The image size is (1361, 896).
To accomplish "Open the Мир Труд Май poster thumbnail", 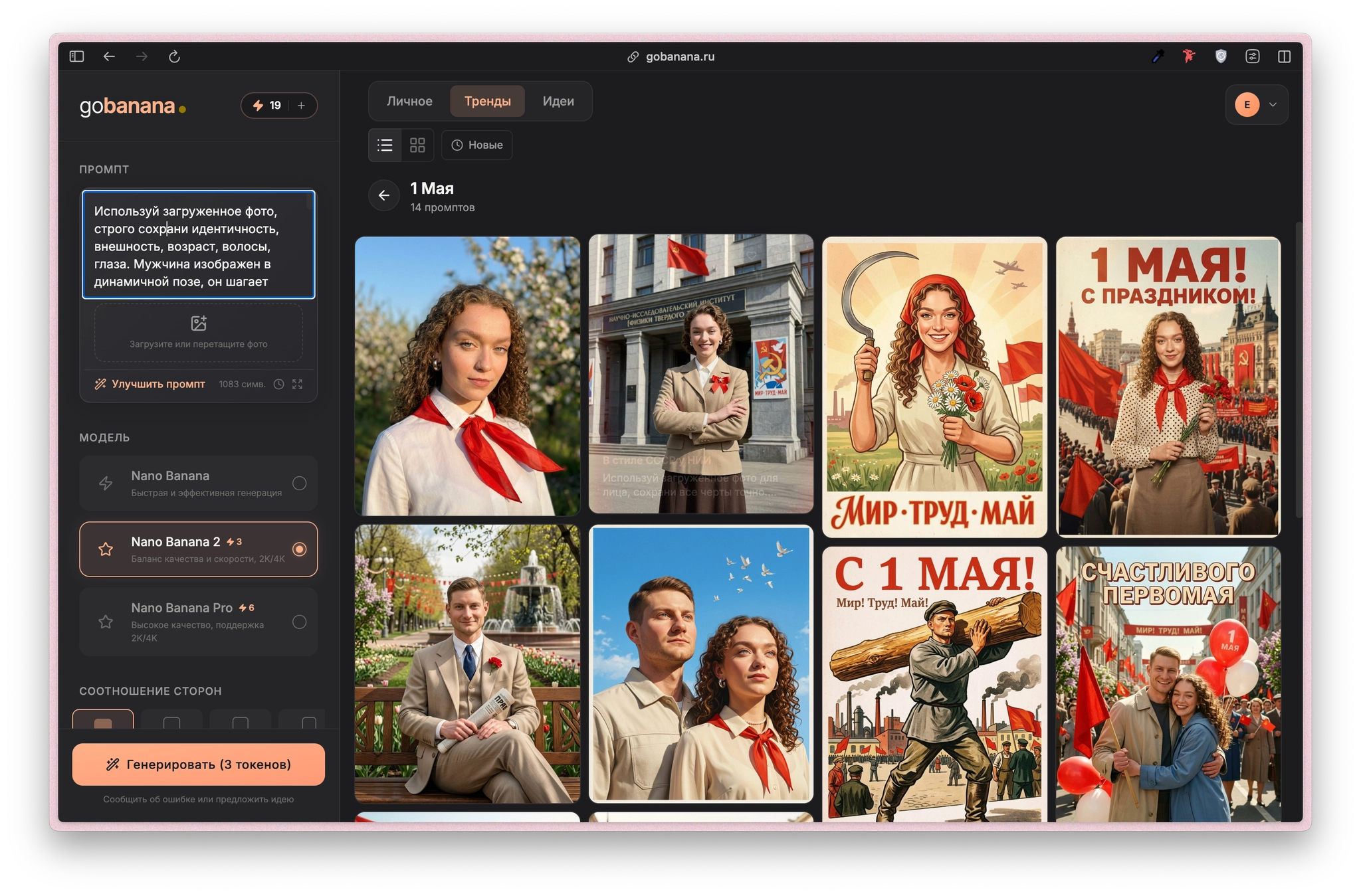I will click(934, 387).
